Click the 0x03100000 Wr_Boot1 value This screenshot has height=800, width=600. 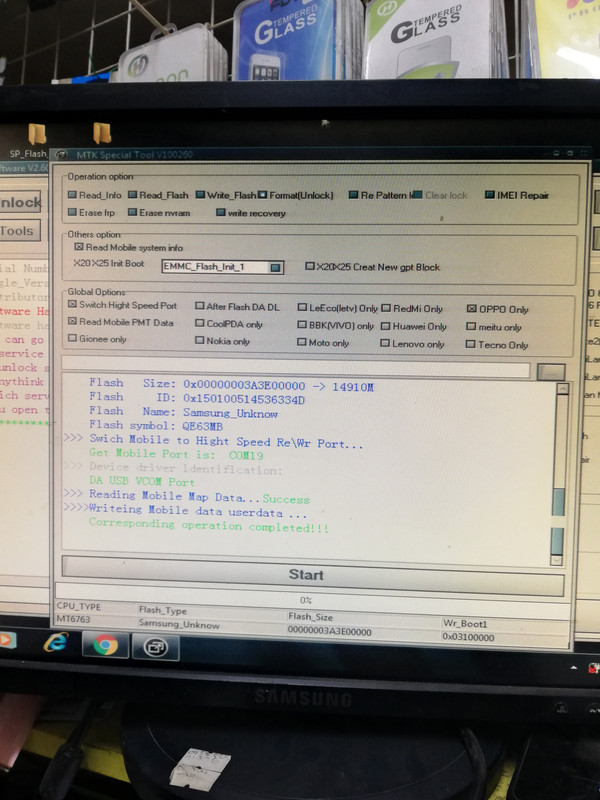[468, 637]
